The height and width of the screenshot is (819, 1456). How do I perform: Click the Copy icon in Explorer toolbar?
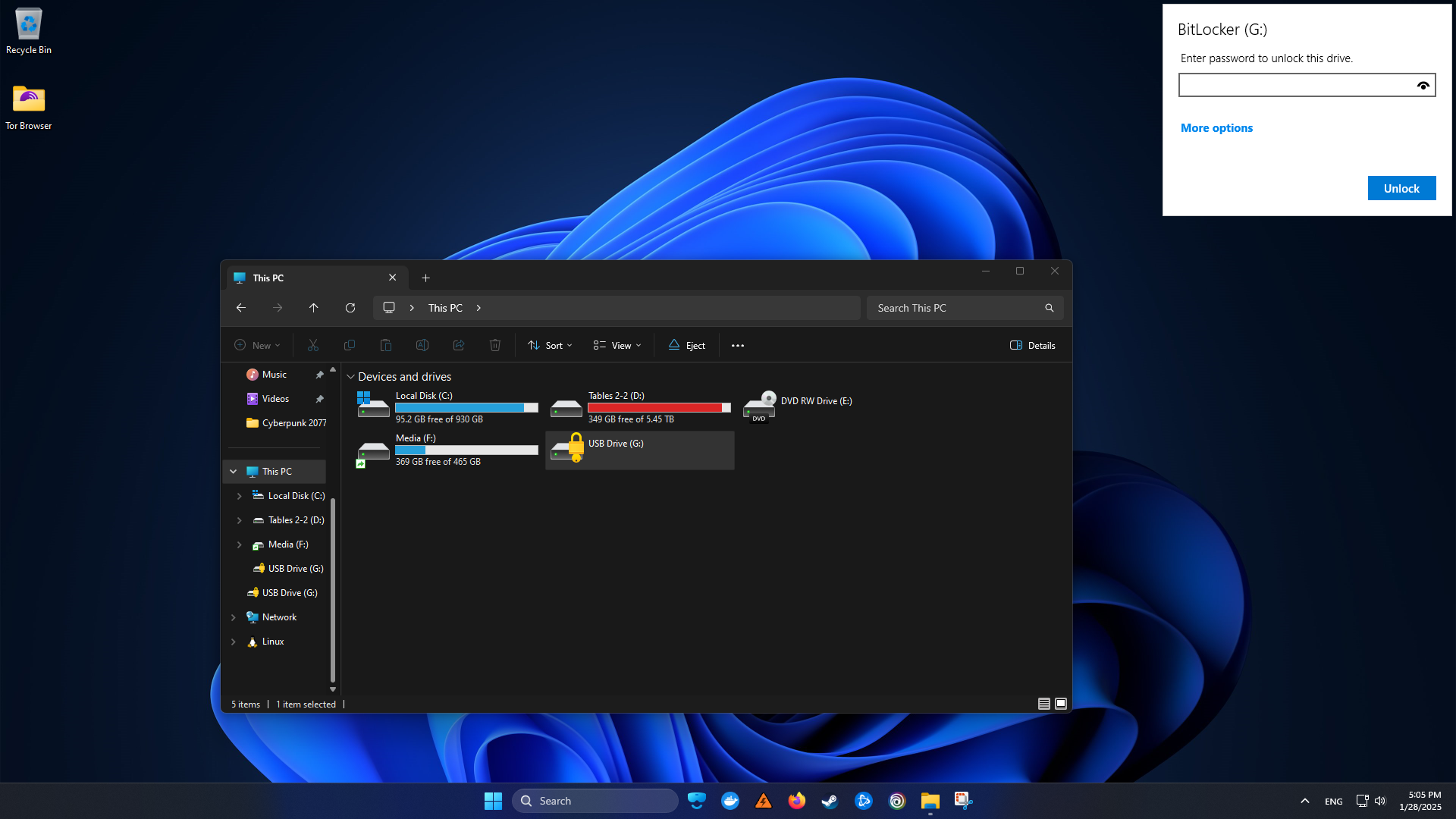point(350,346)
